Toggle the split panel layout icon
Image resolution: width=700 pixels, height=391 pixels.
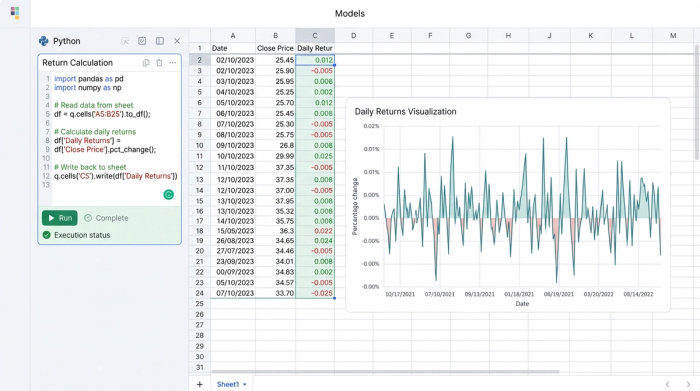tap(159, 41)
